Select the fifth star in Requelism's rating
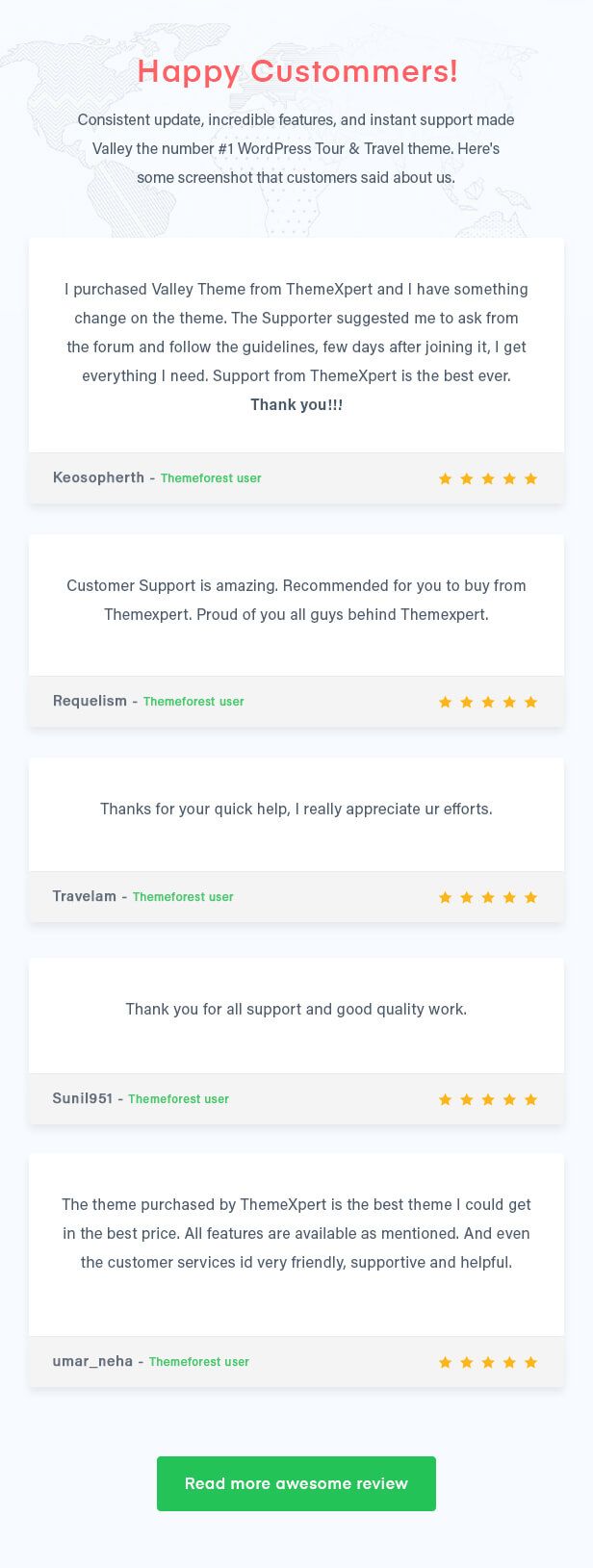Screen dimensions: 593x1568 click(530, 702)
